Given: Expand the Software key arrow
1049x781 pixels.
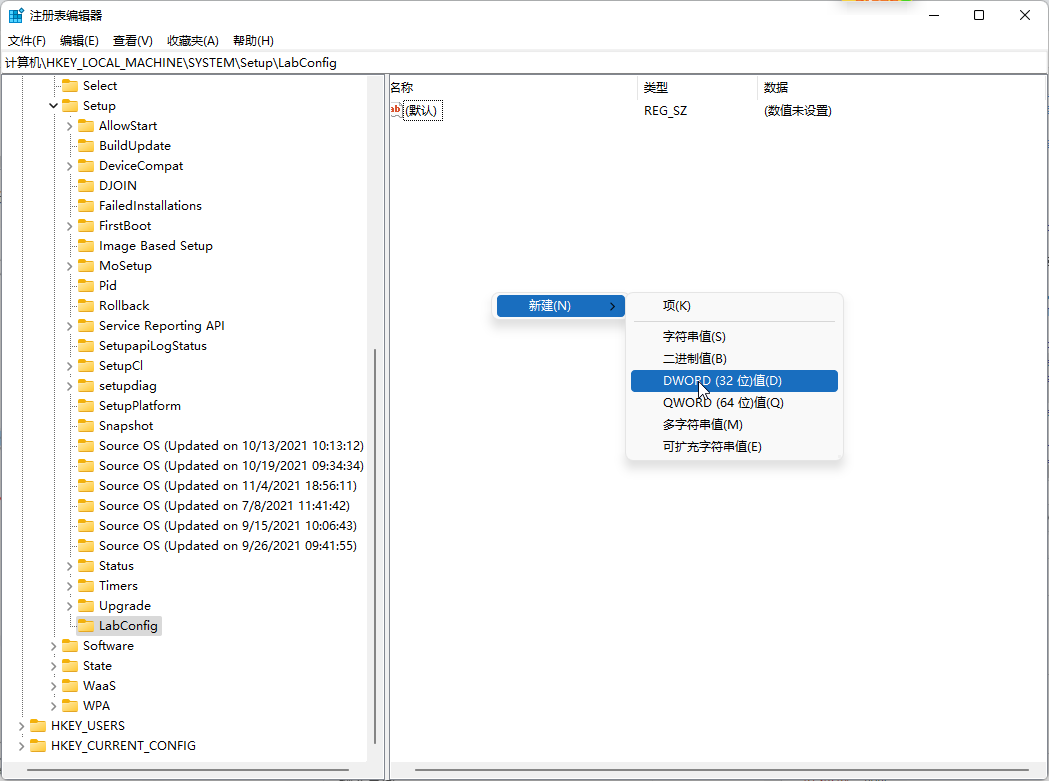Looking at the screenshot, I should tap(54, 646).
